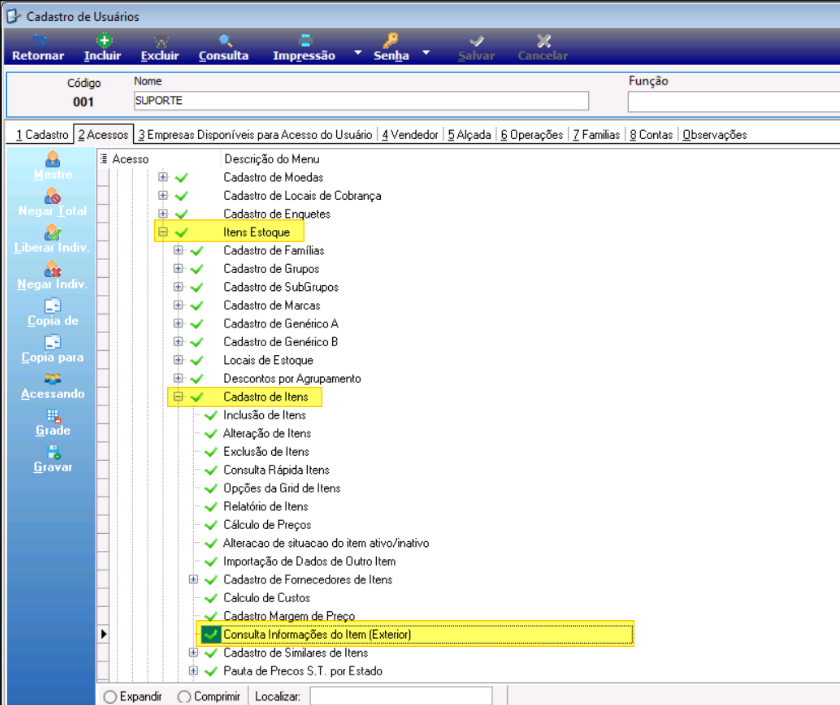The width and height of the screenshot is (840, 705).
Task: Click the Descrição do Menu column header
Action: coord(272,159)
